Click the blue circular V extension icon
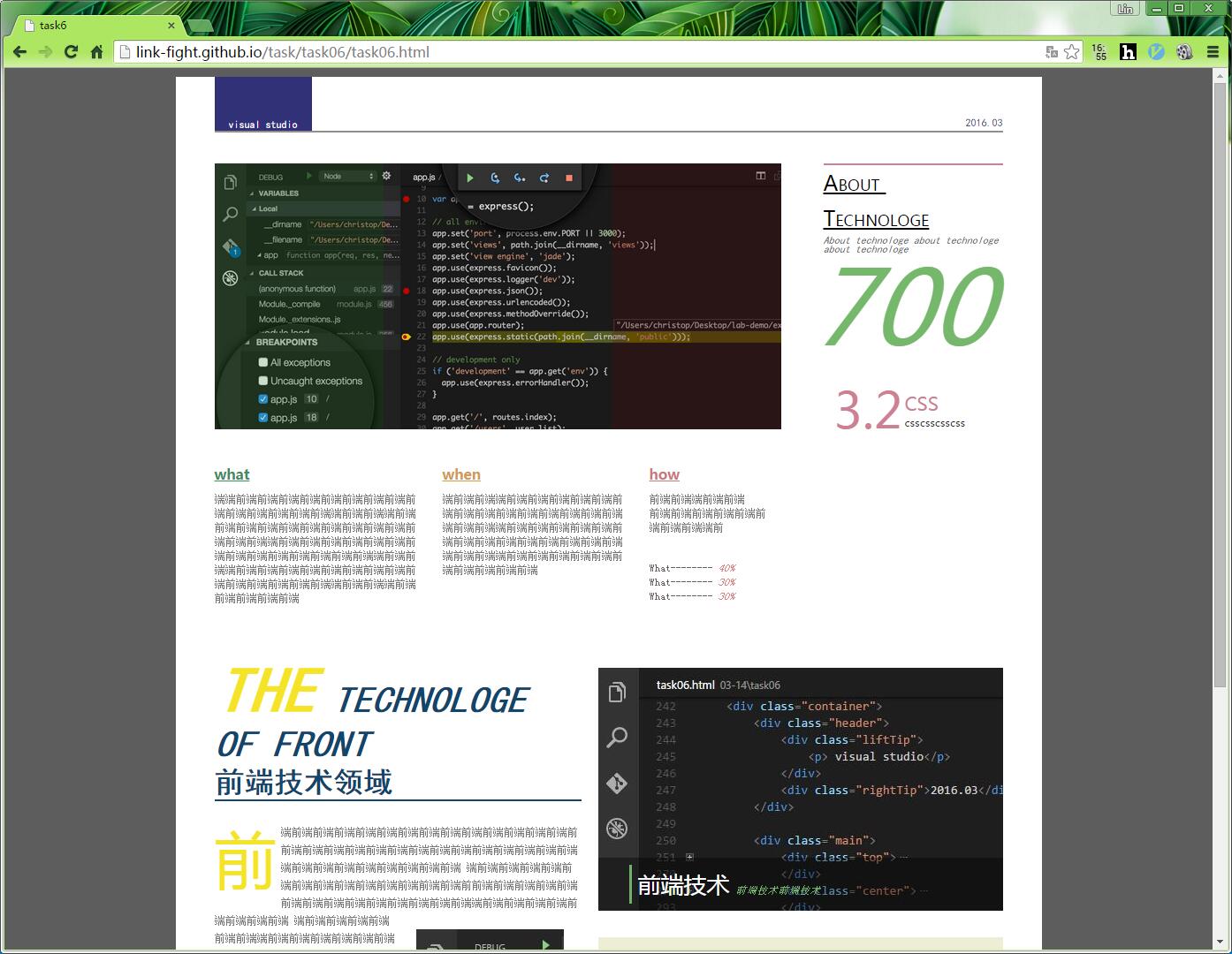This screenshot has height=954, width=1232. coord(1156,52)
